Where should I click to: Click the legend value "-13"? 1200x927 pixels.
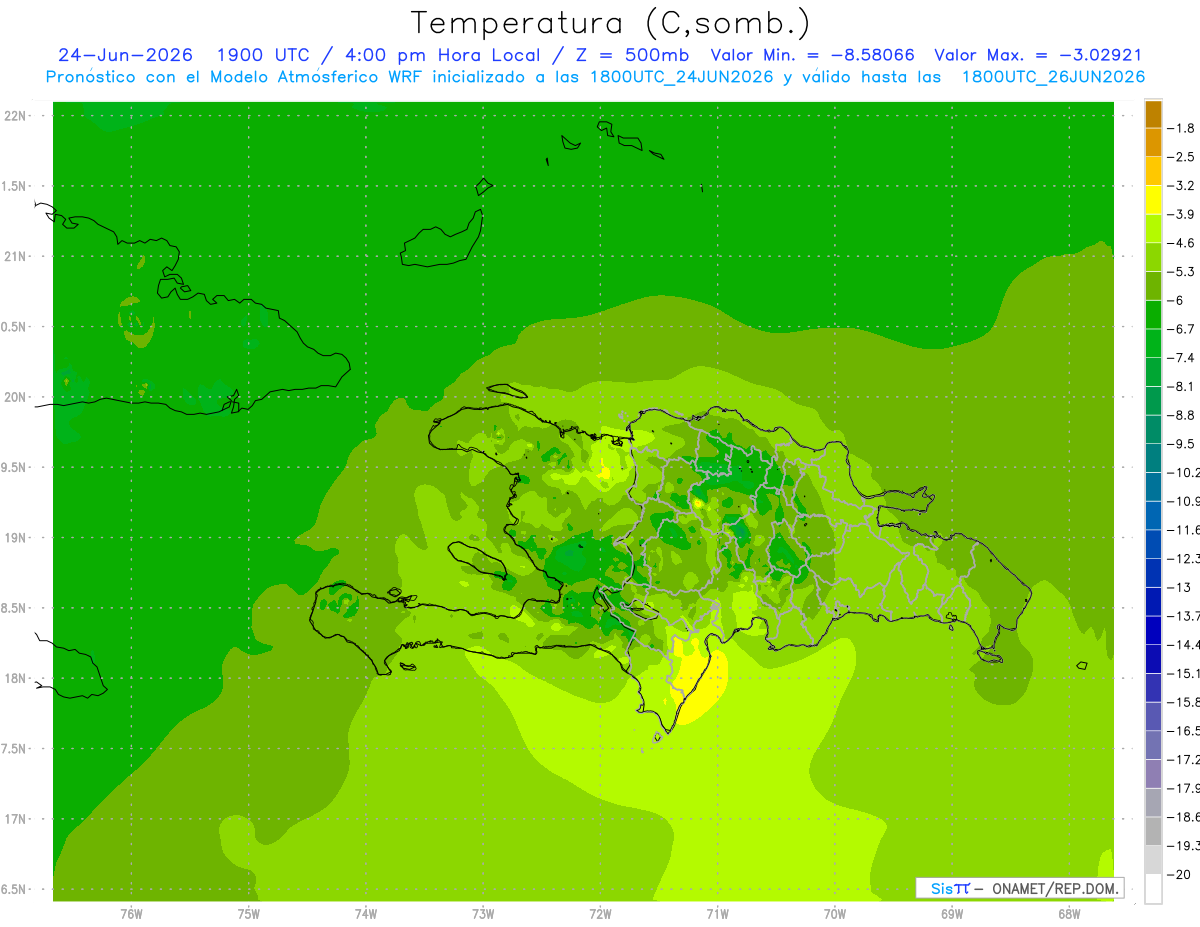click(1179, 588)
